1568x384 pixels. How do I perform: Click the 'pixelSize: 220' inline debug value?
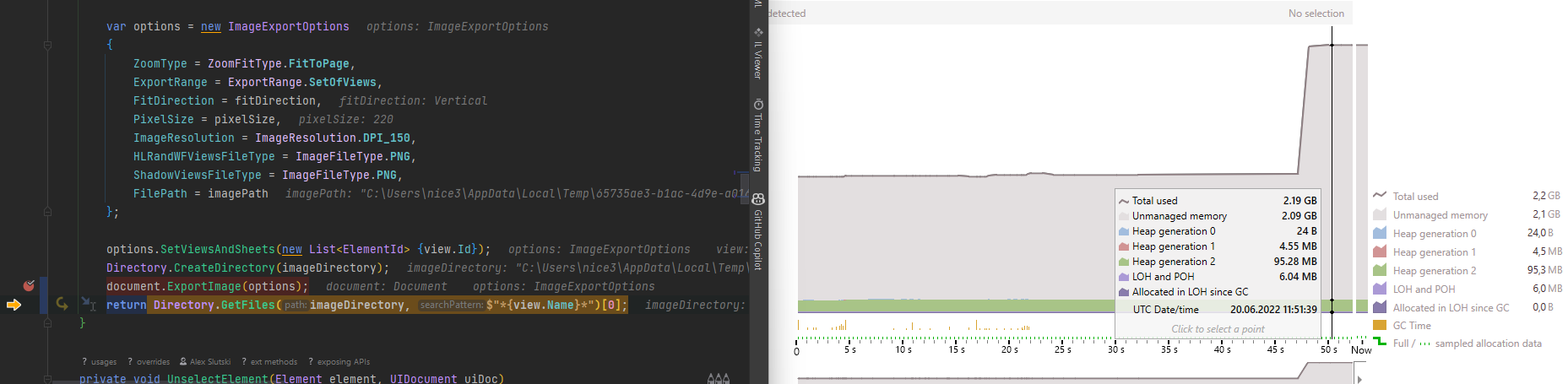tap(346, 120)
